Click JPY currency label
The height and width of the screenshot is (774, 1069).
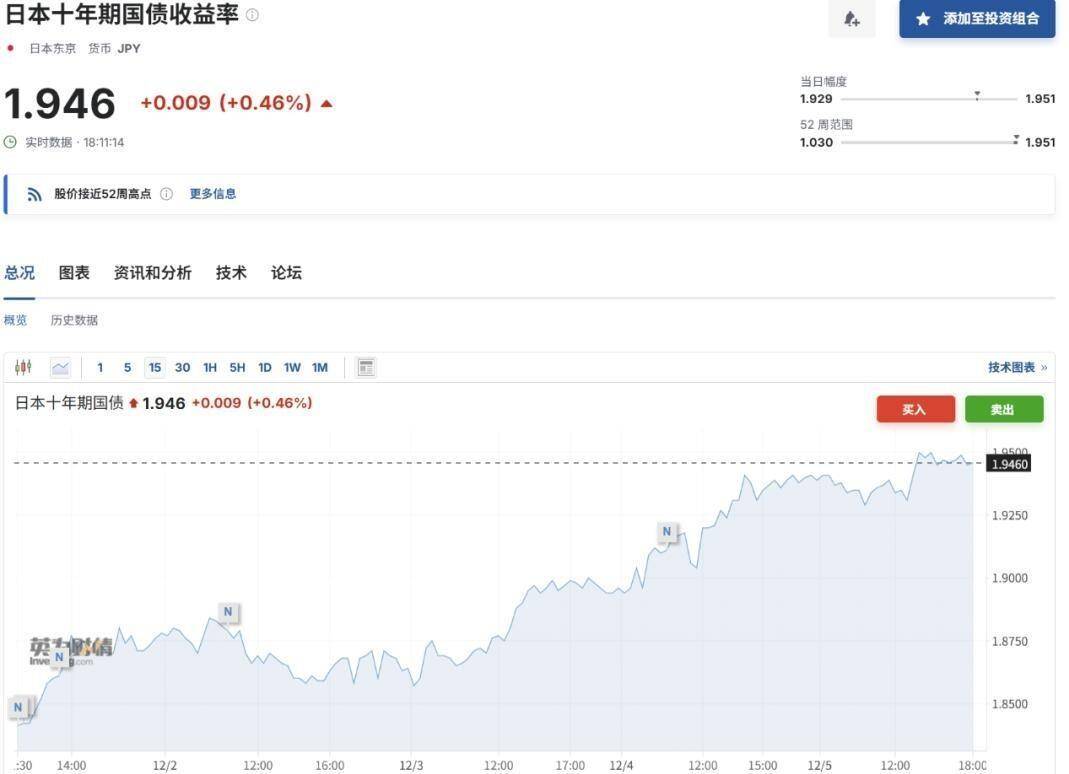tap(129, 48)
